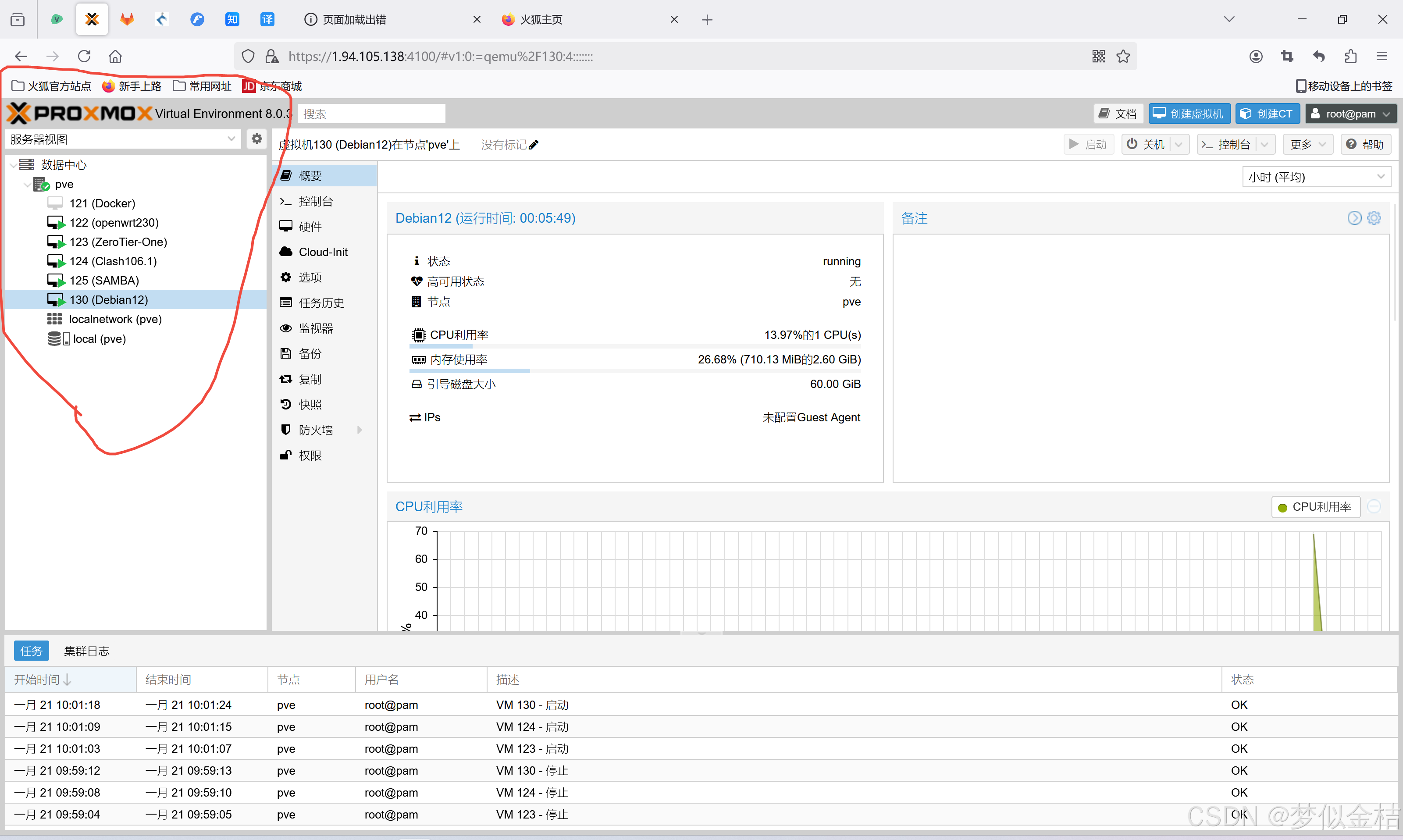Click the edit tags pencil icon
The height and width of the screenshot is (840, 1403).
(x=534, y=145)
